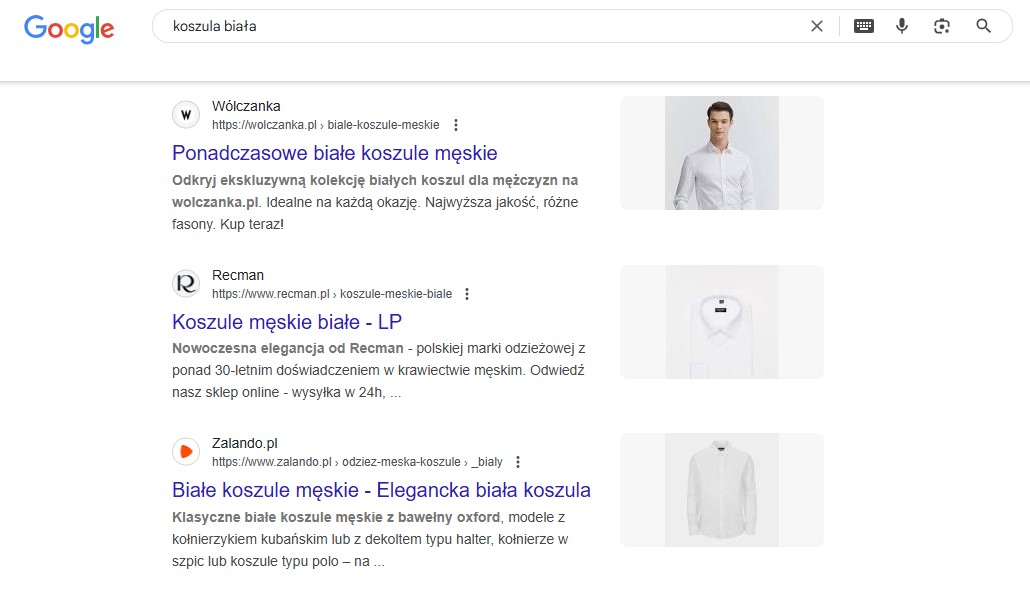Click the Zalando.pl favicon
1030x592 pixels.
(186, 452)
